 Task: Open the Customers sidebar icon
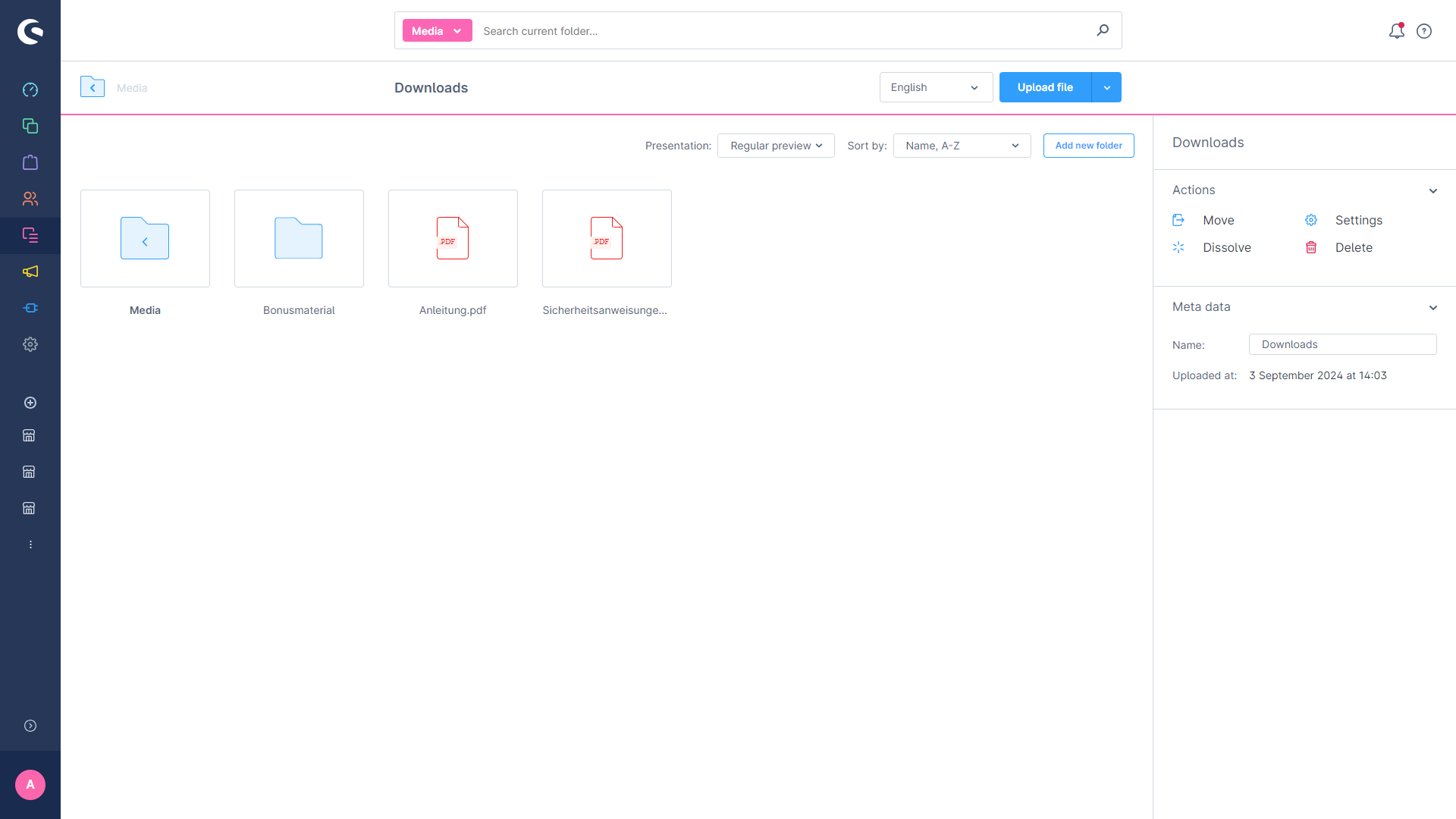coord(30,199)
